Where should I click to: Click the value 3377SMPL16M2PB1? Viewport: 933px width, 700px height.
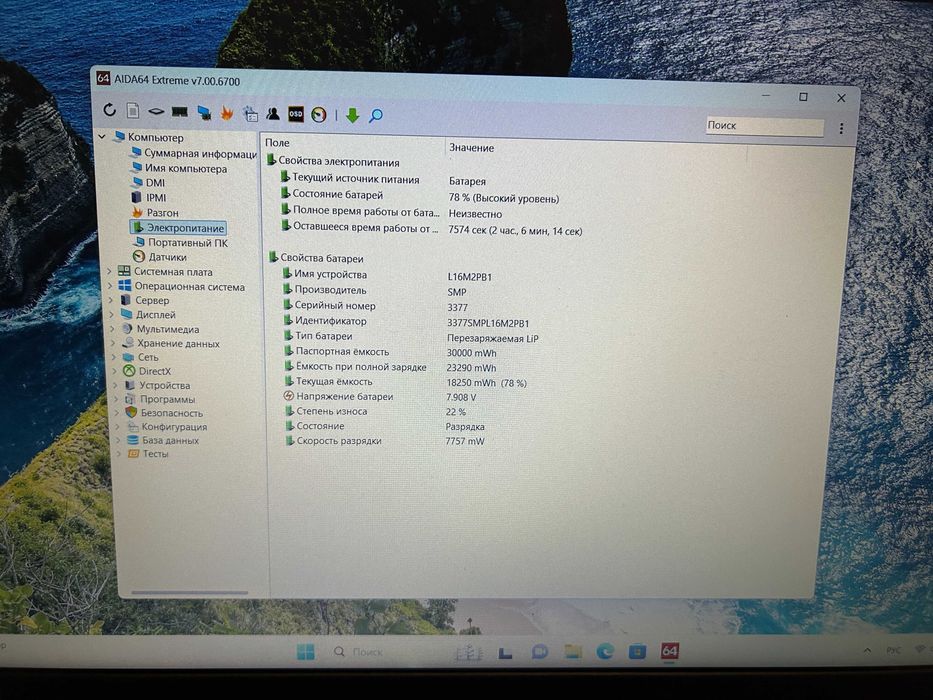coord(488,323)
